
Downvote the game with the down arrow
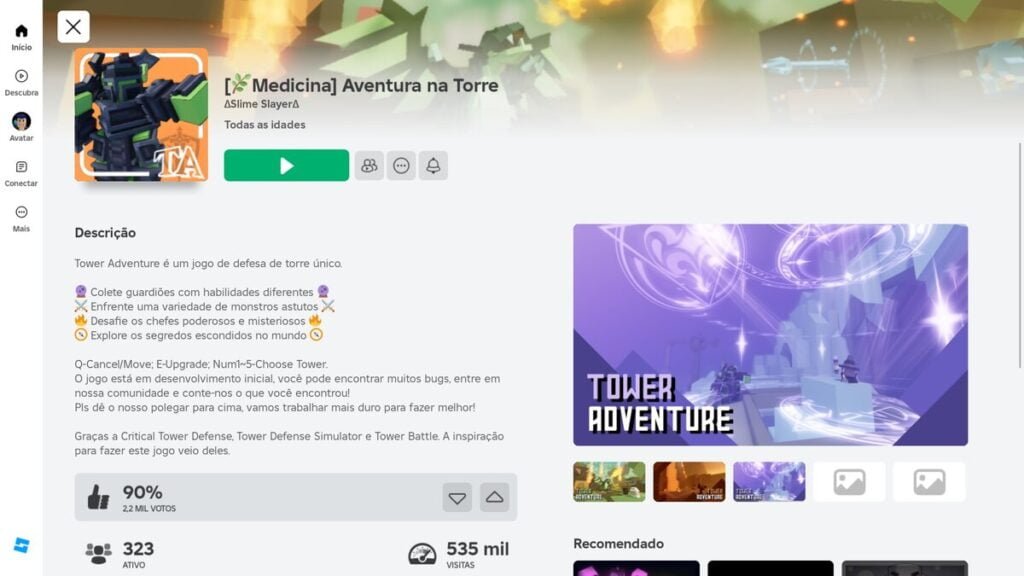[457, 498]
